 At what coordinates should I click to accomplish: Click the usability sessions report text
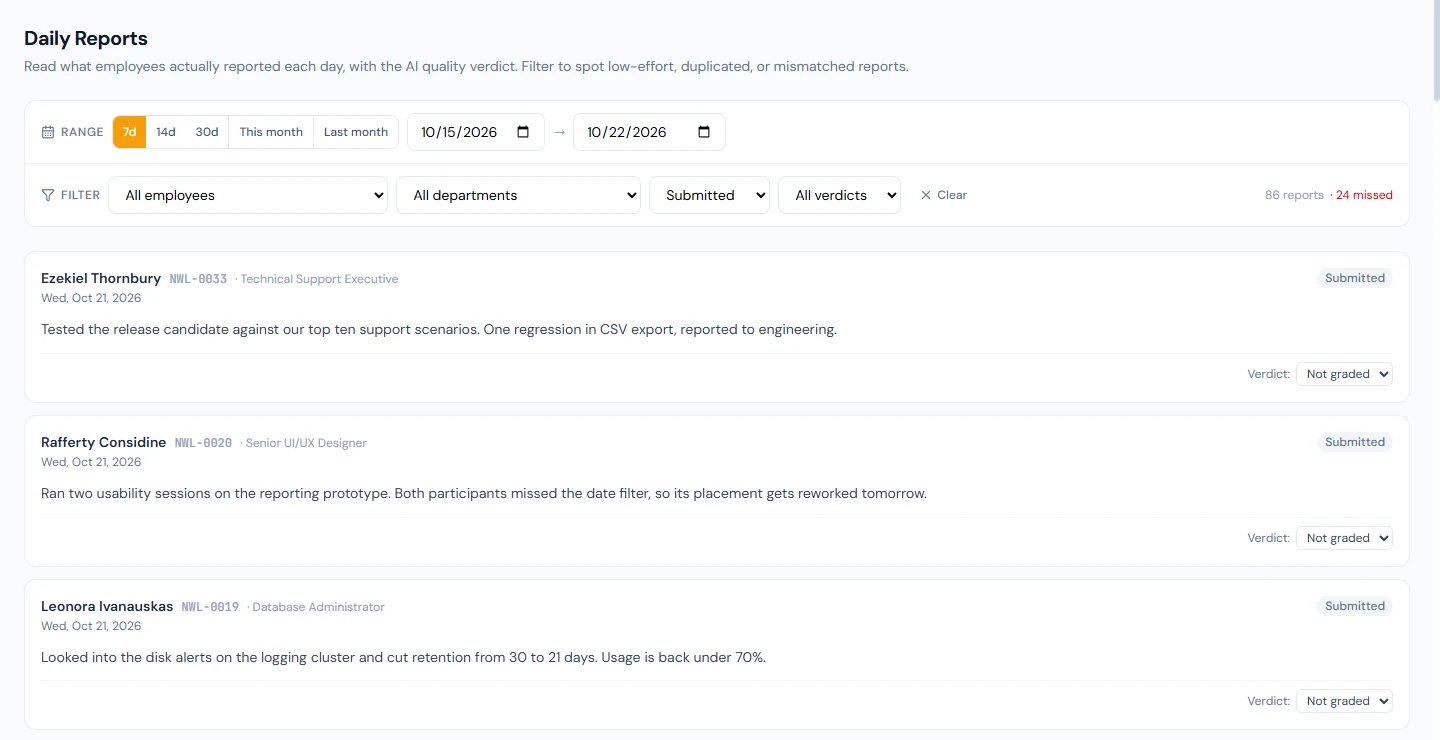tap(484, 493)
